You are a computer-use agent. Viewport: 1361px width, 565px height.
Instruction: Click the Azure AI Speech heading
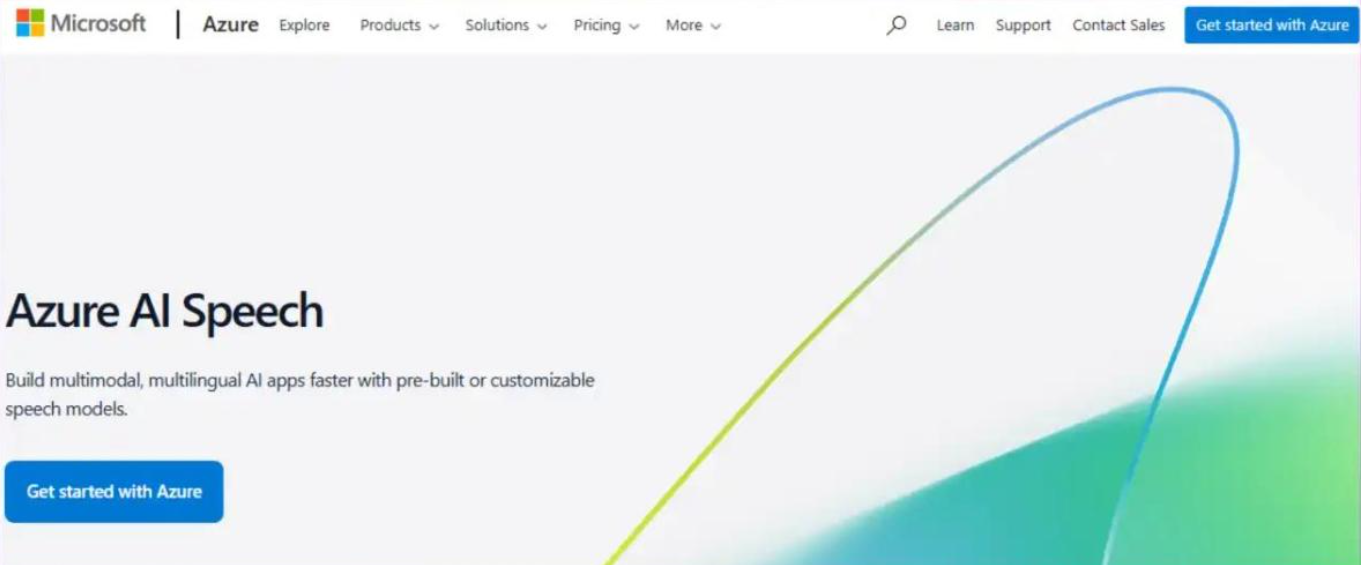tap(165, 311)
